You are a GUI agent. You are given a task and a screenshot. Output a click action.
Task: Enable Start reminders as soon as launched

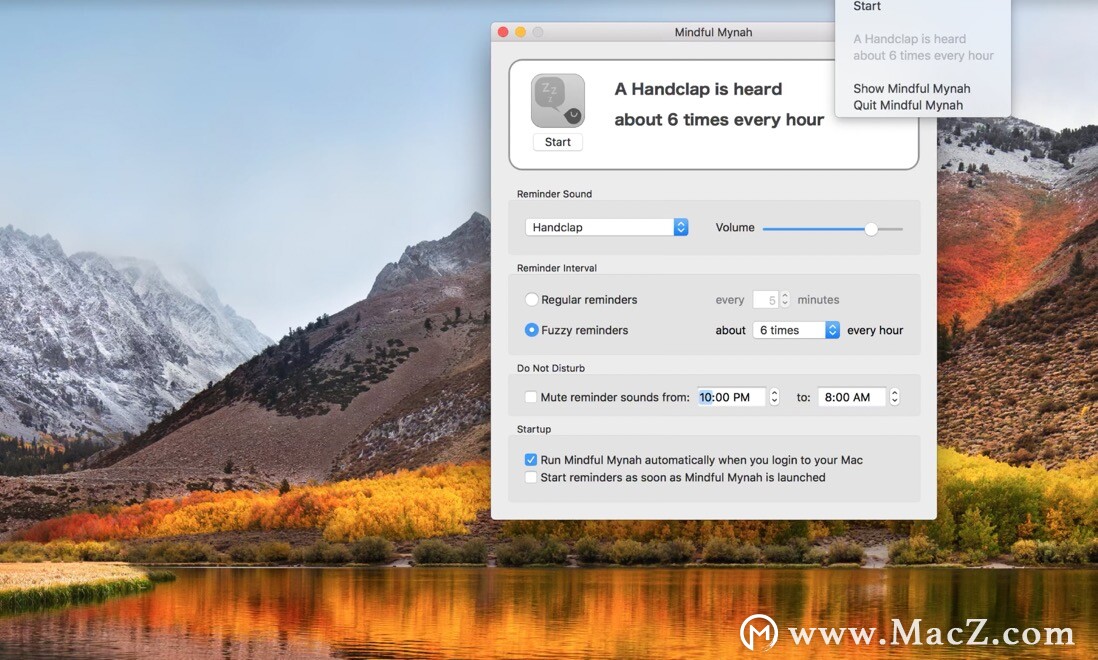[x=531, y=477]
